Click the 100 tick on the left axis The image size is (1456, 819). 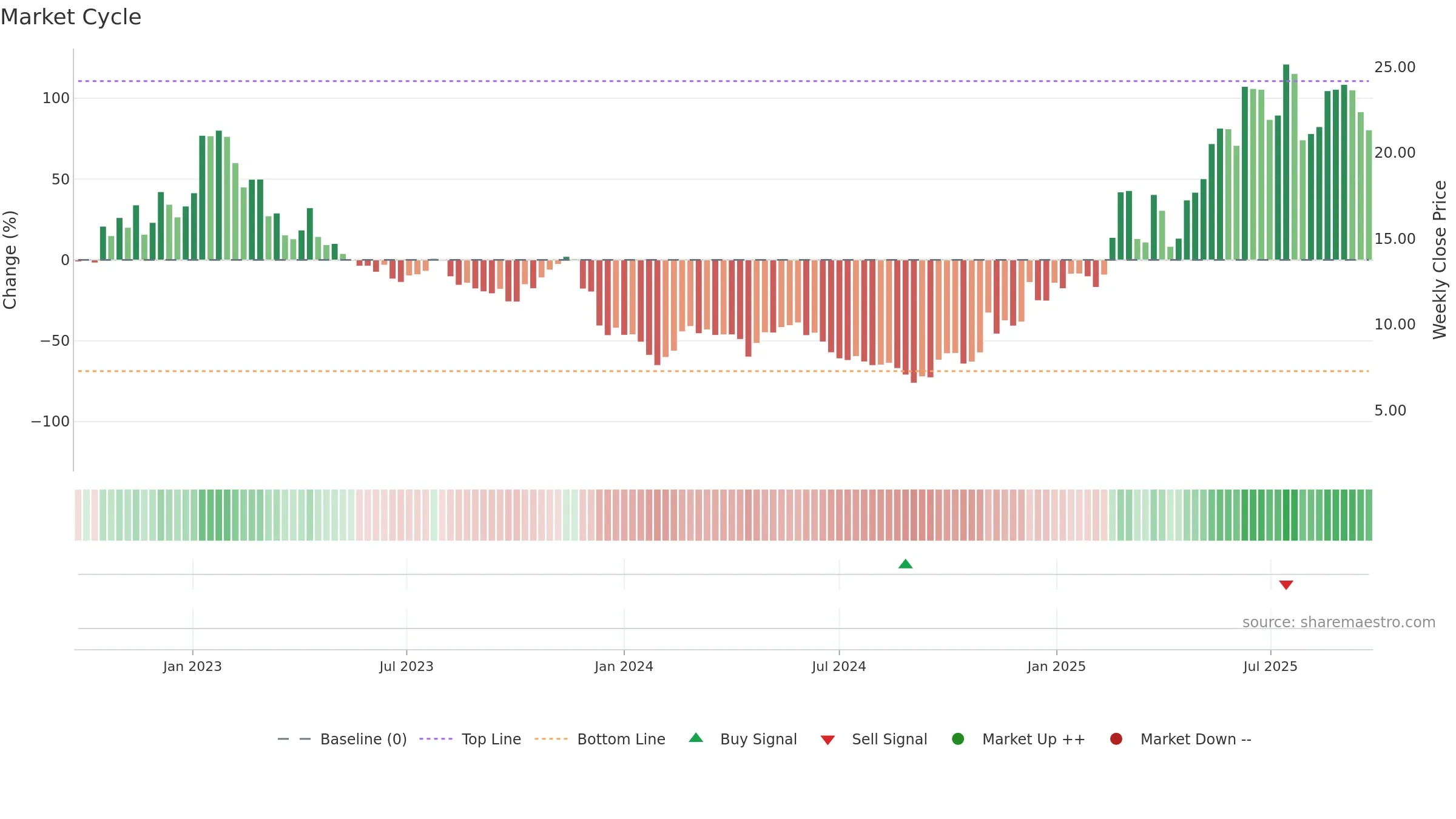[x=56, y=98]
